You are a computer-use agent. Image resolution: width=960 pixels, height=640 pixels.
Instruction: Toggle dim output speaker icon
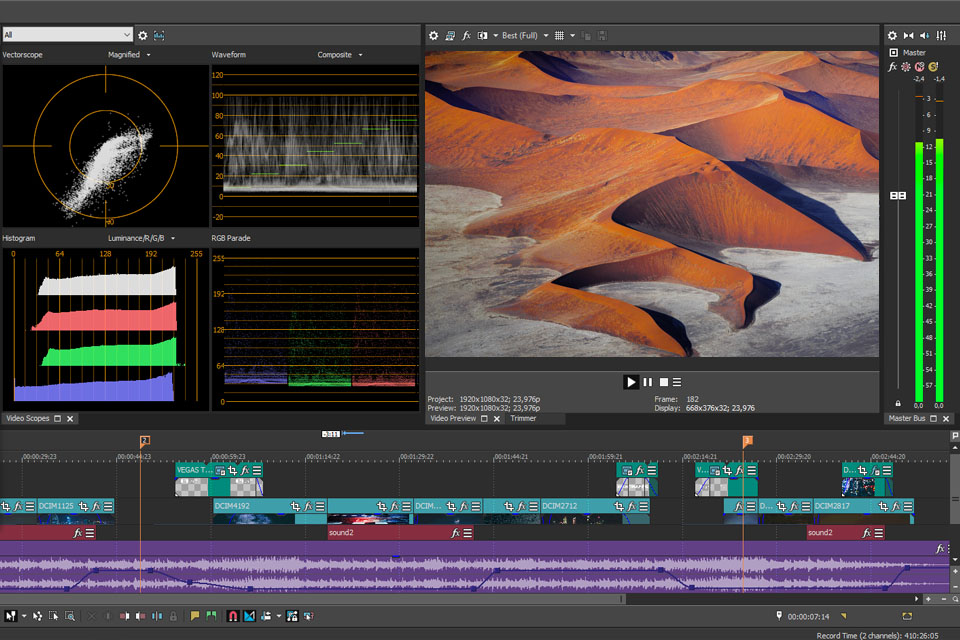click(x=925, y=36)
